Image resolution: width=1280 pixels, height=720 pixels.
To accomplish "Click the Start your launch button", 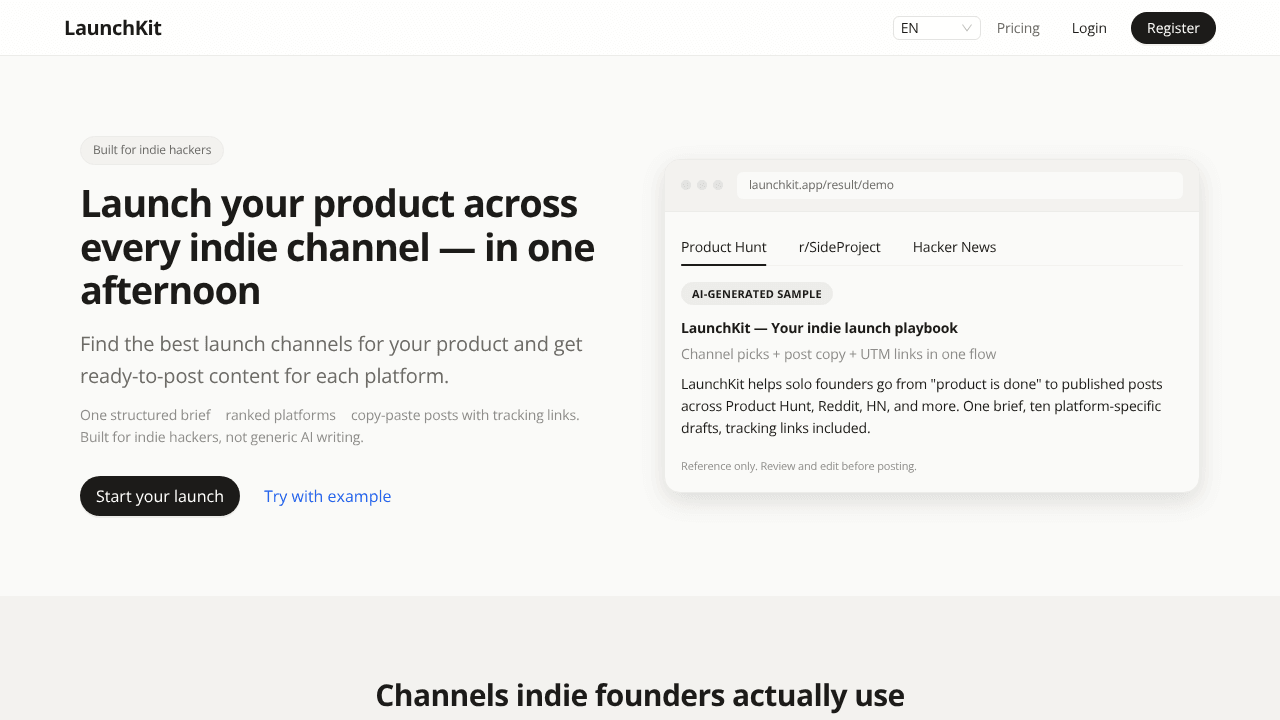I will pyautogui.click(x=160, y=496).
